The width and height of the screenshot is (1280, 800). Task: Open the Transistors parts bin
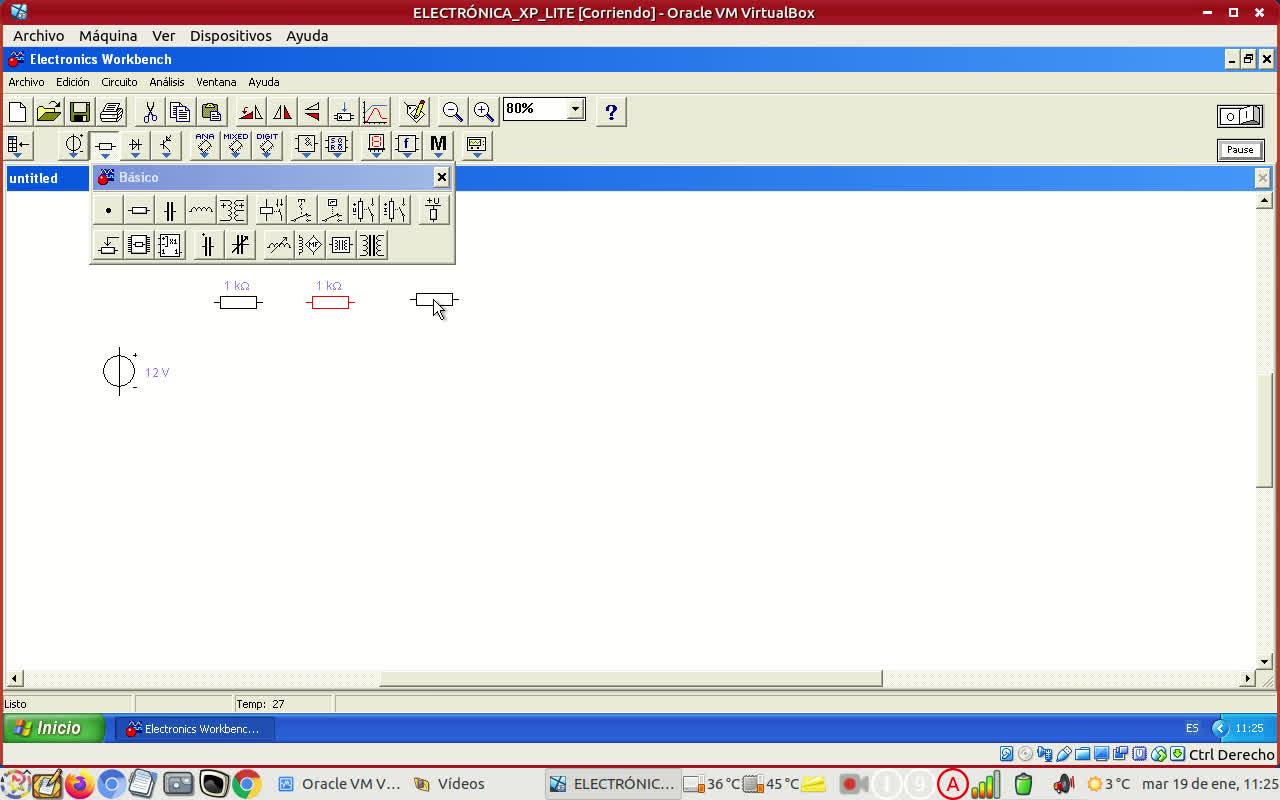tap(166, 146)
